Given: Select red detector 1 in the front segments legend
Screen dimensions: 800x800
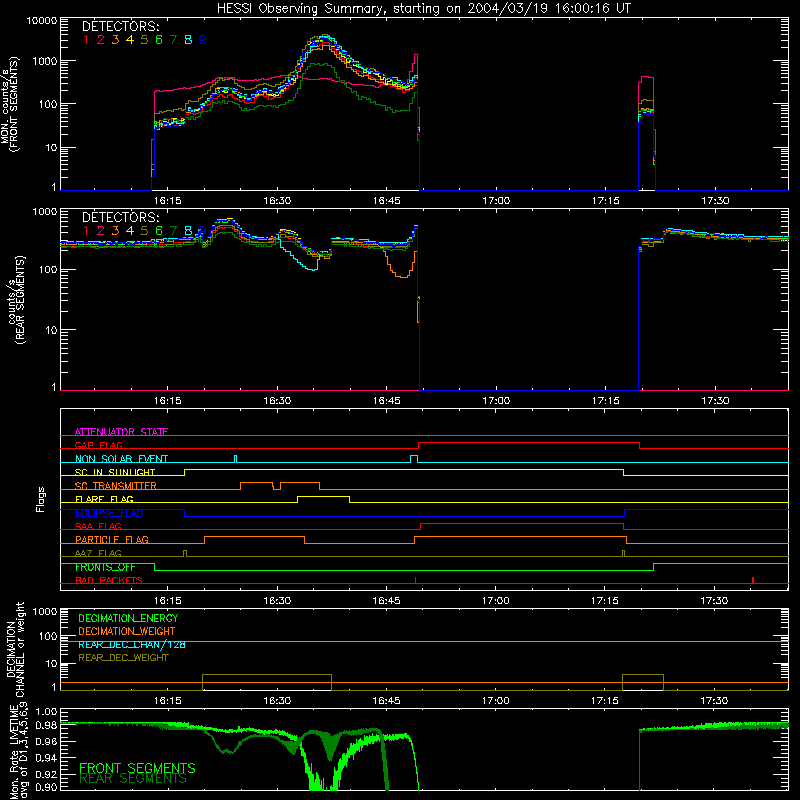Looking at the screenshot, I should 86,40.
